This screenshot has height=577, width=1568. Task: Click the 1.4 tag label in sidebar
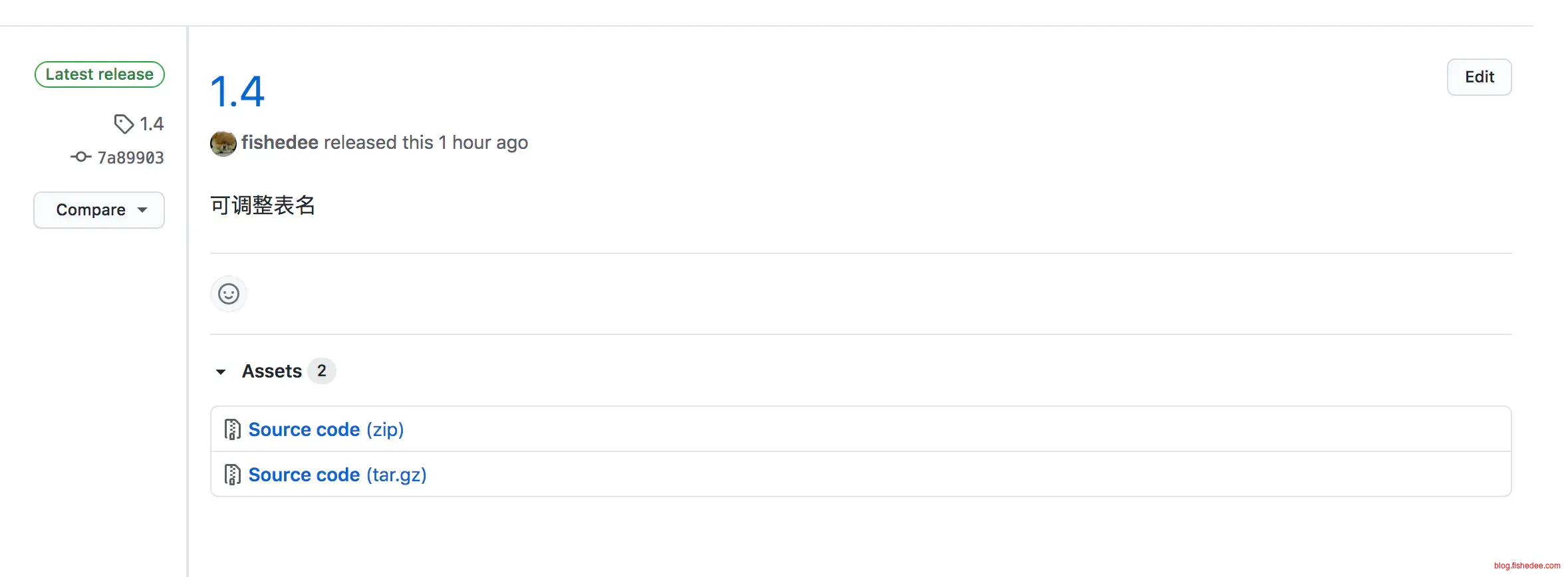click(x=152, y=124)
